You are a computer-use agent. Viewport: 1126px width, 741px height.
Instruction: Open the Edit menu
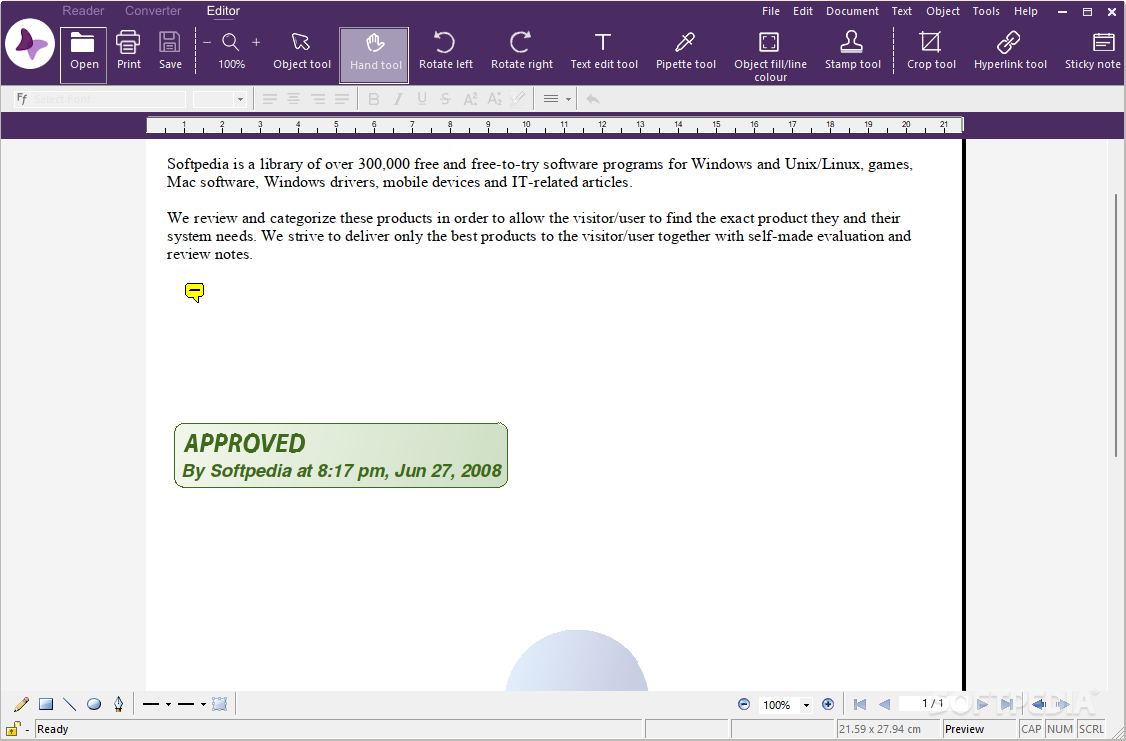(803, 11)
